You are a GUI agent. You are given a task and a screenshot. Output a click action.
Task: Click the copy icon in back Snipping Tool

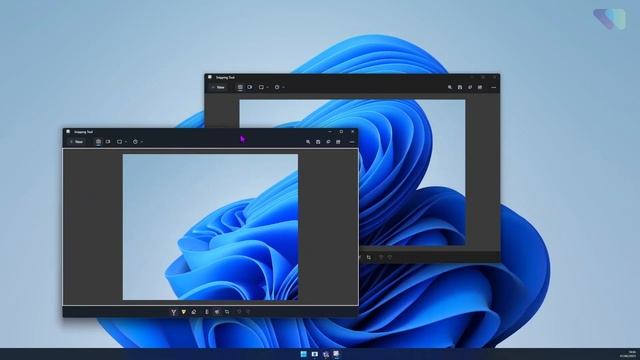(470, 87)
